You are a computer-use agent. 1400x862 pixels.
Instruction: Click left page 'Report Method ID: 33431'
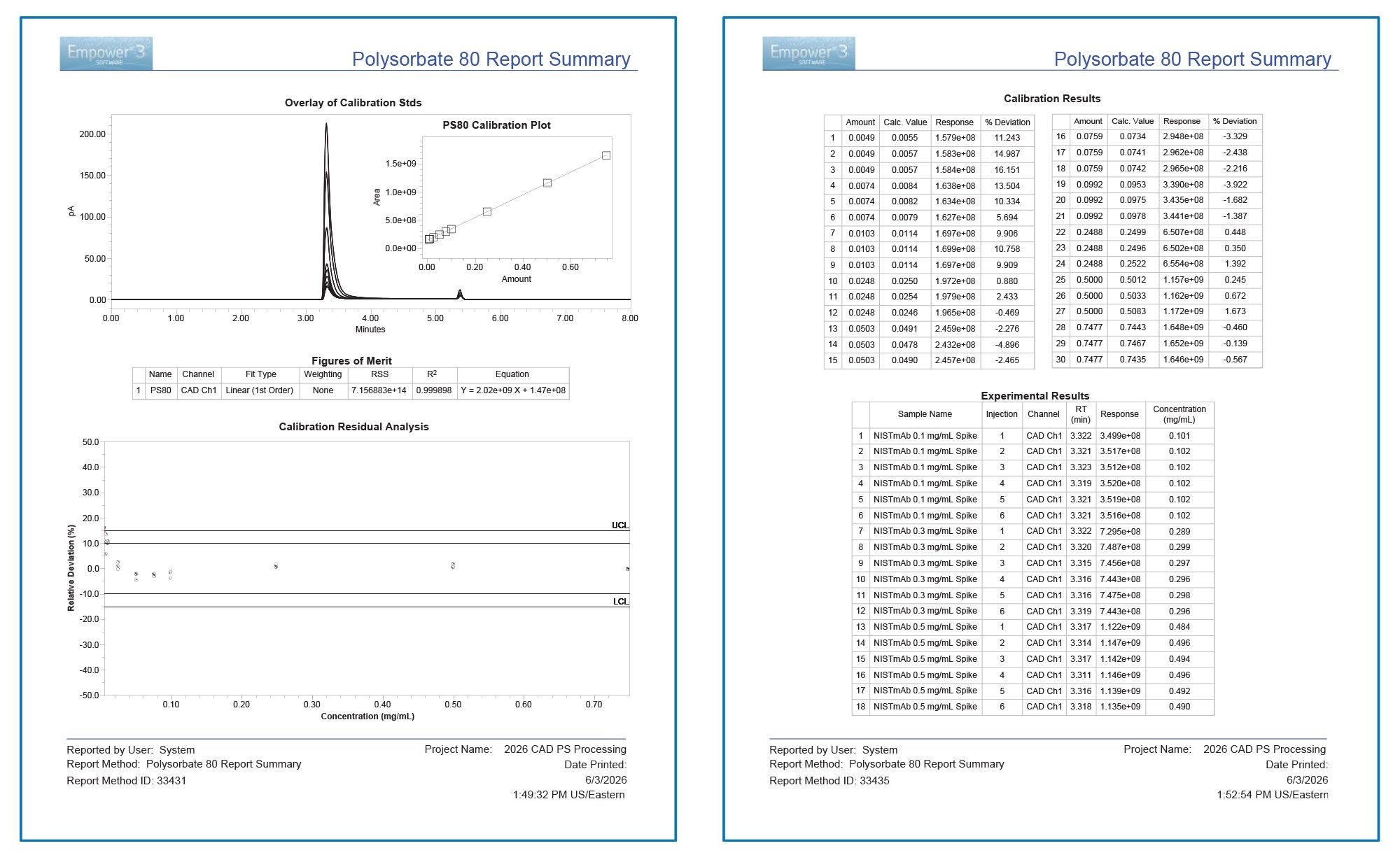point(127,781)
